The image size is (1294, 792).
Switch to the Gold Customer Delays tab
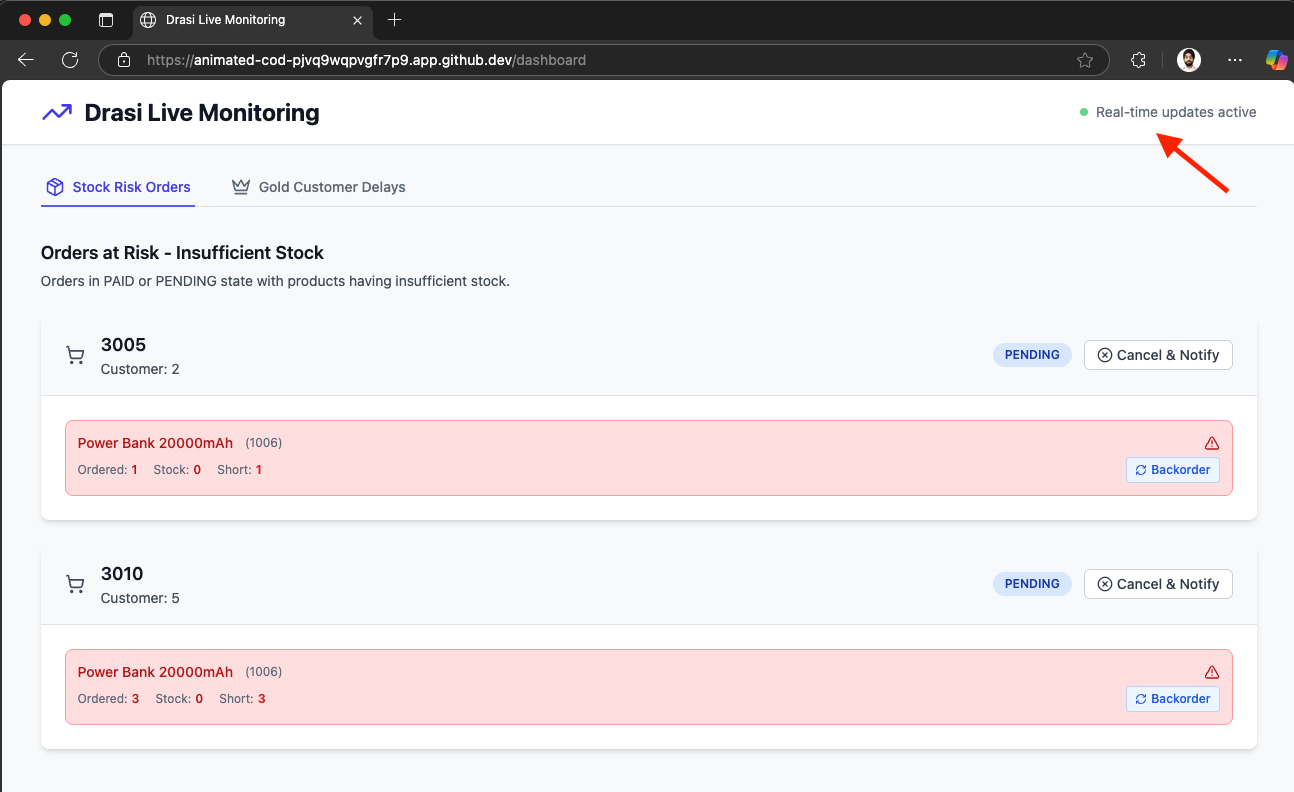pos(331,186)
